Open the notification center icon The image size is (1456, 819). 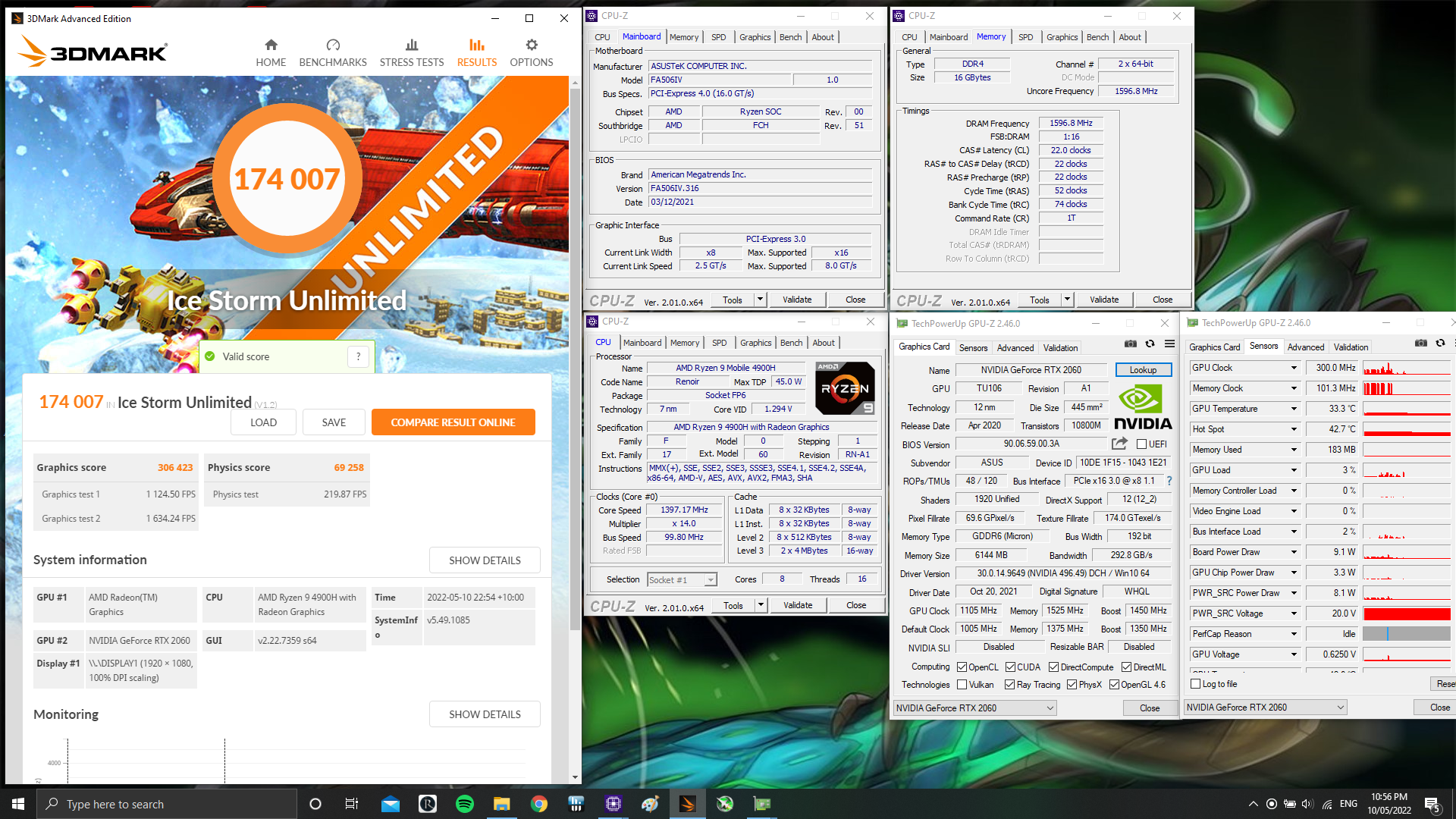click(x=1432, y=804)
